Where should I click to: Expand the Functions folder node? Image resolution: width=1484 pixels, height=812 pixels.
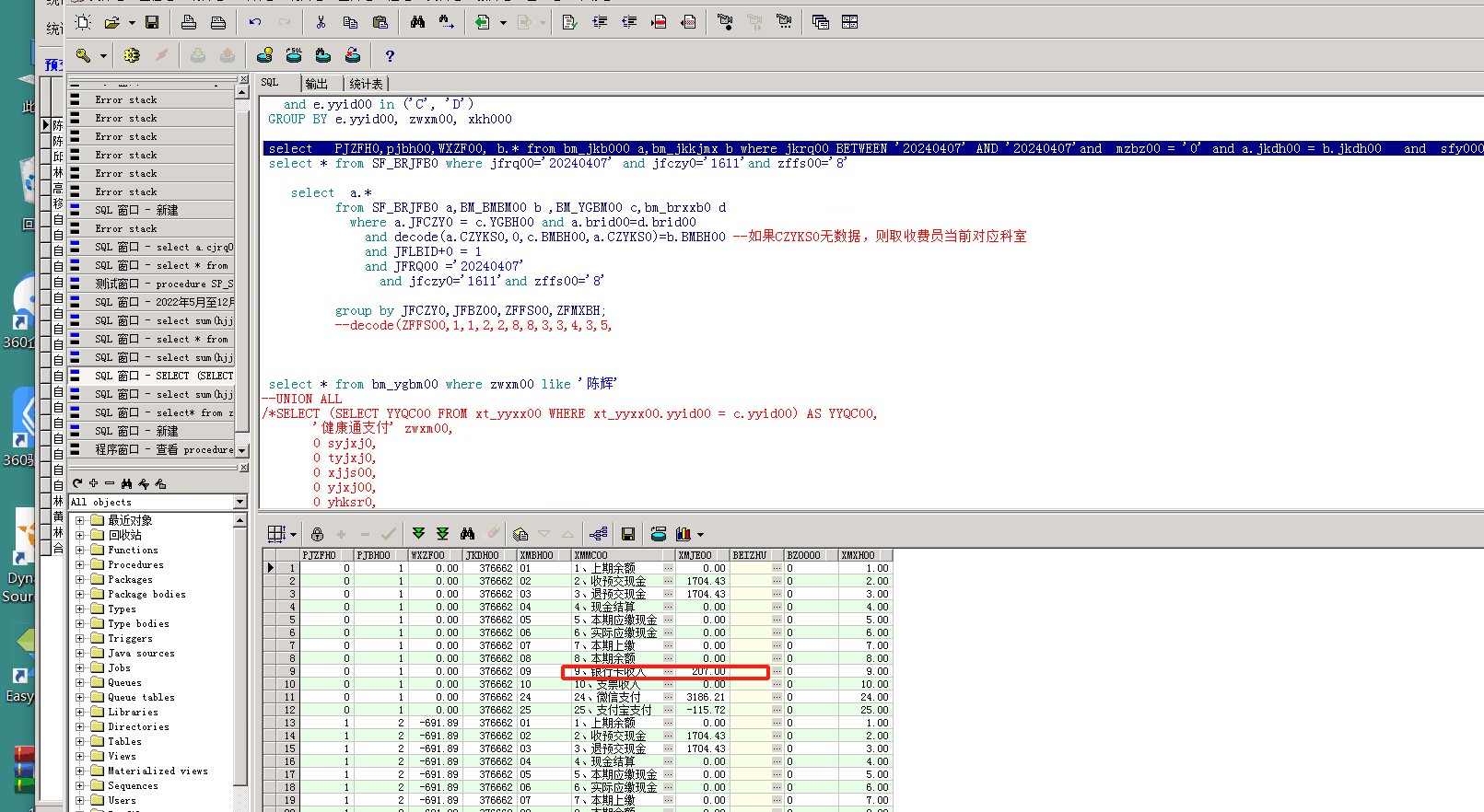80,551
